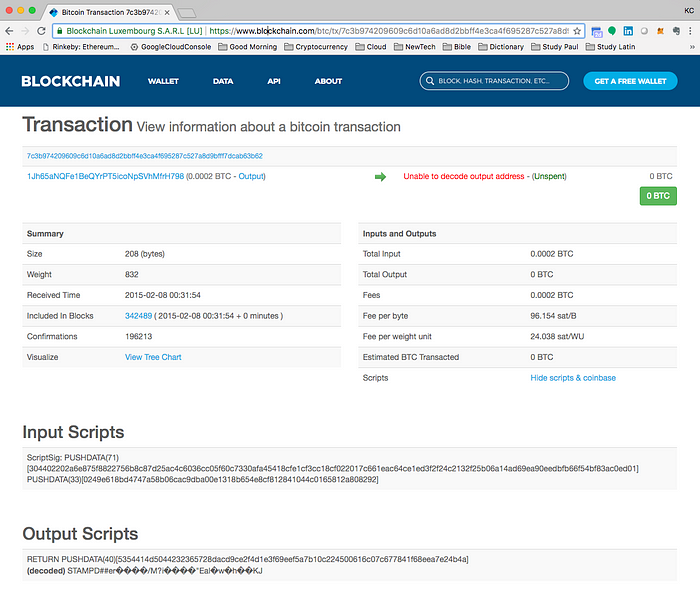Open the calendar extension icon
Screen dimensions: 700x589
click(x=596, y=31)
